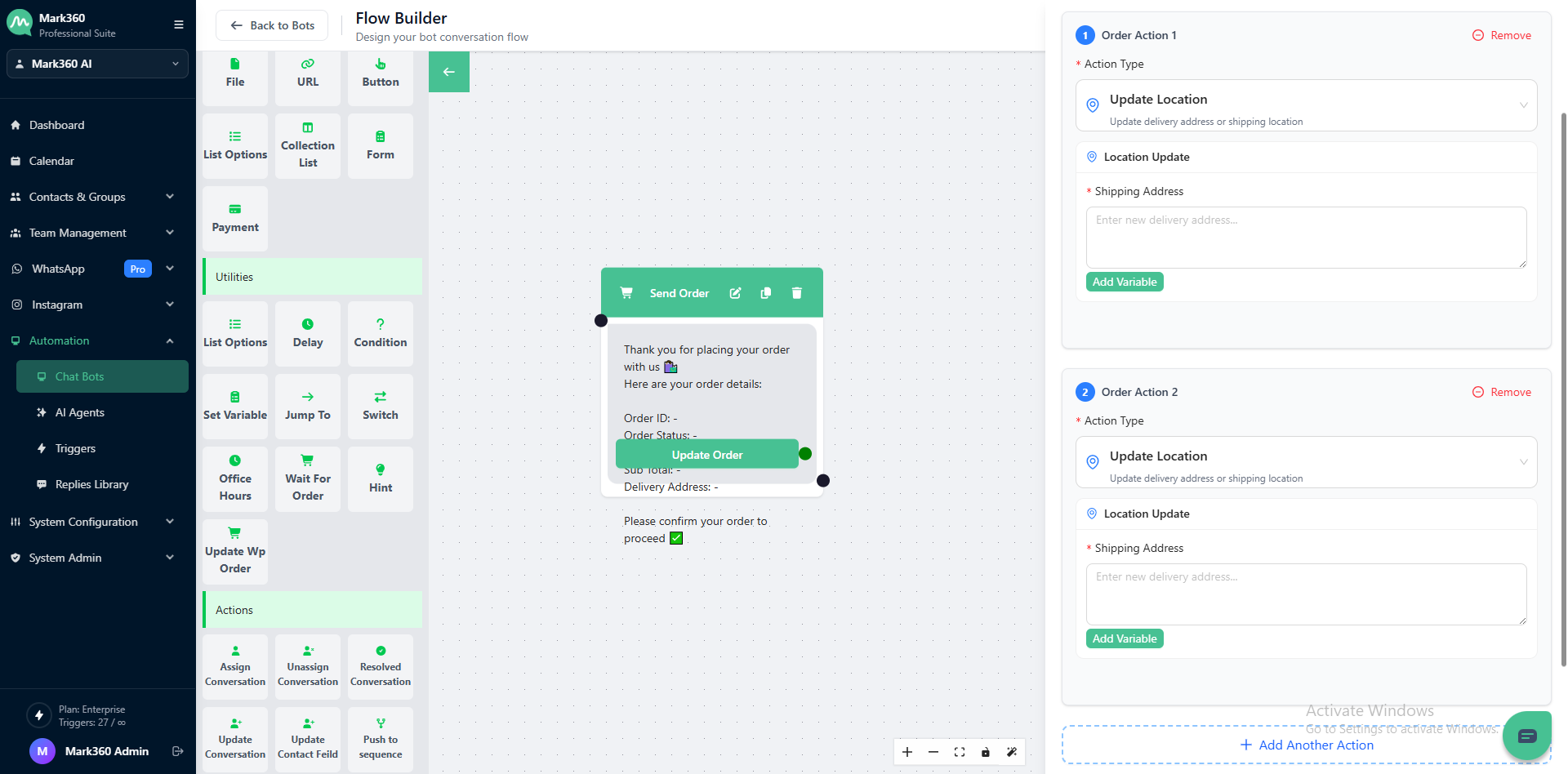Go to AI Agents in the Automation menu
Viewport: 1568px width, 774px height.
pyautogui.click(x=80, y=412)
